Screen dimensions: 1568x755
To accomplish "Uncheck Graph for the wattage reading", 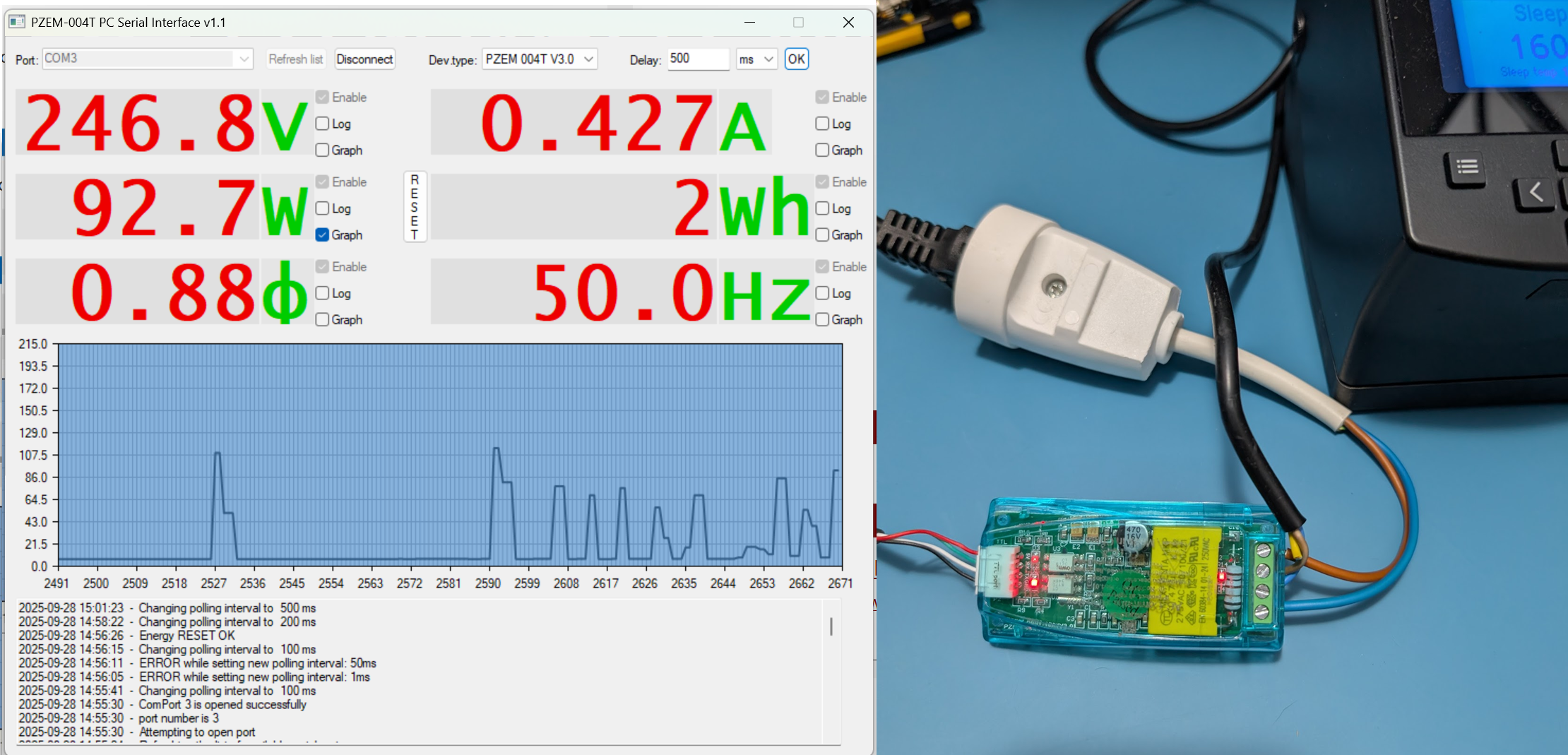I will (x=323, y=235).
